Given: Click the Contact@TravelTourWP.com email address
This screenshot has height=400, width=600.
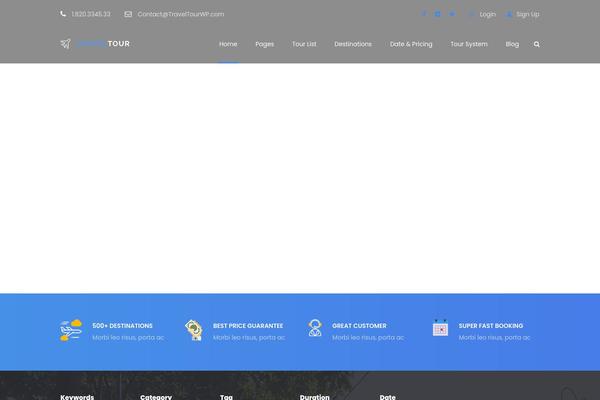Looking at the screenshot, I should click(x=181, y=14).
